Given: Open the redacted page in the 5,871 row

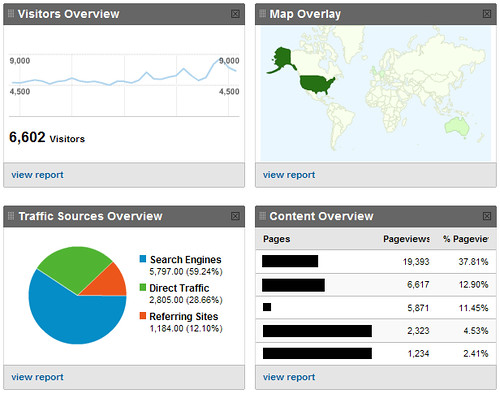Looking at the screenshot, I should pos(267,307).
